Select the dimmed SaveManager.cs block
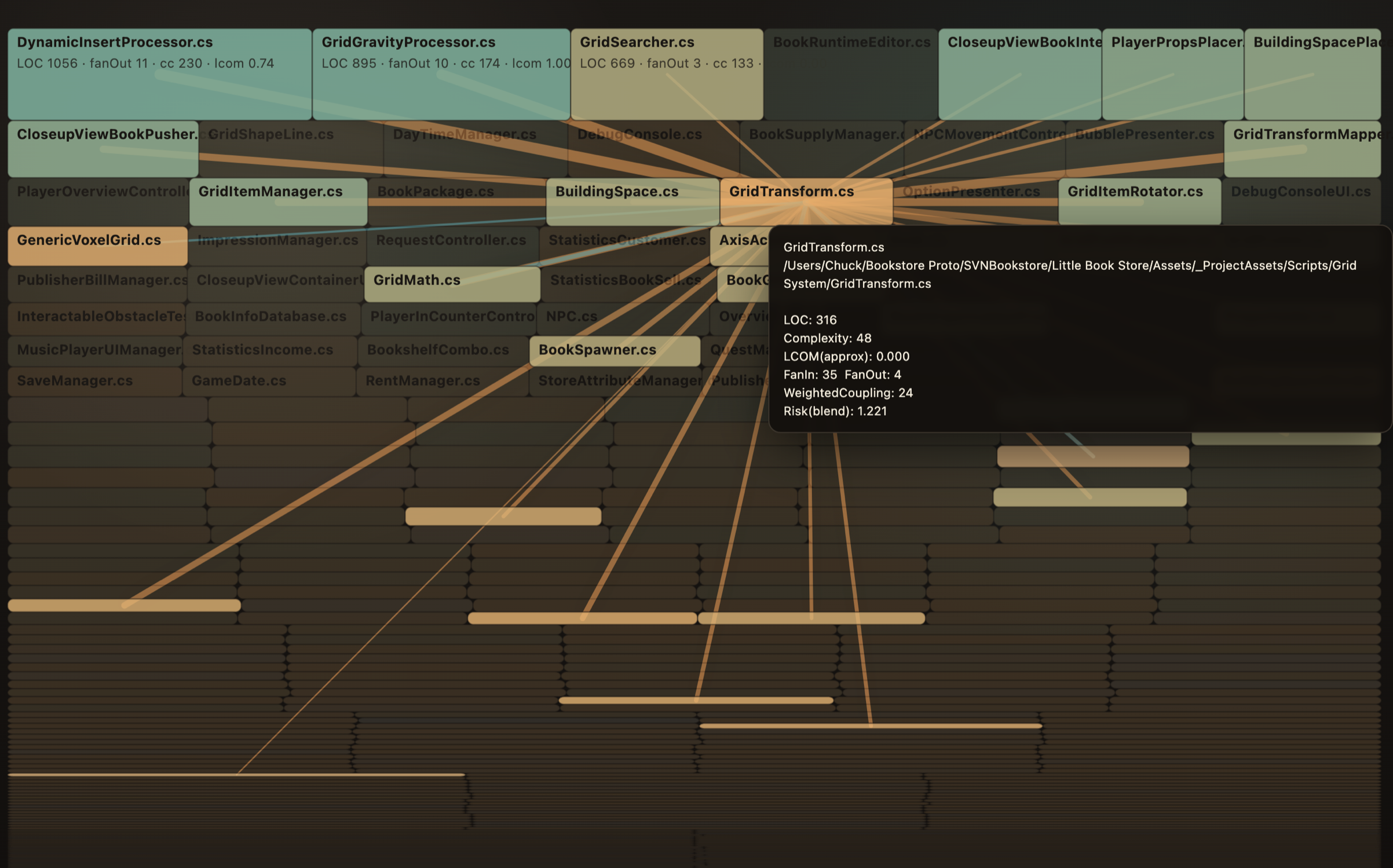The height and width of the screenshot is (868, 1393). click(94, 381)
